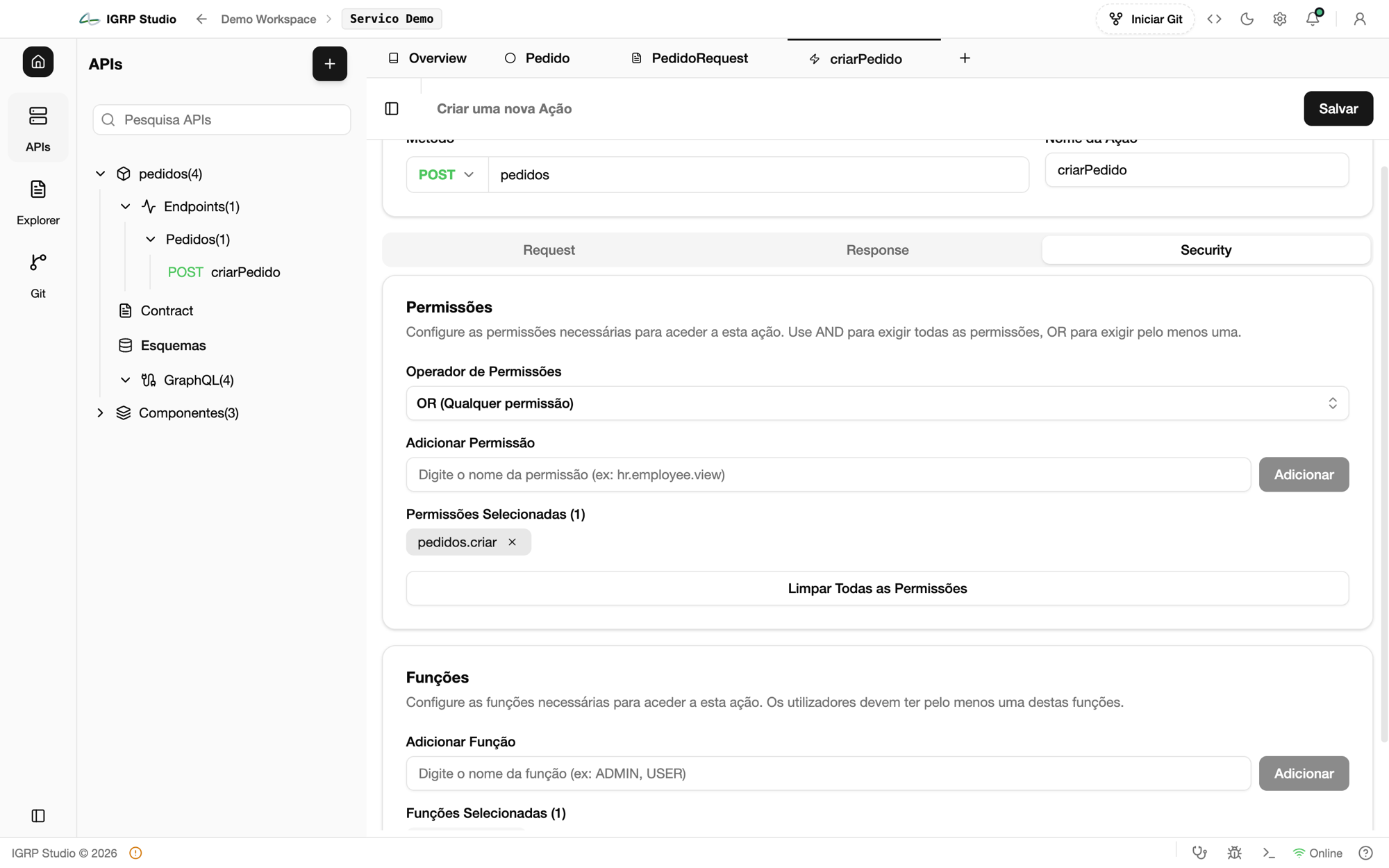Switch to the Overview tab
1389x868 pixels.
(x=427, y=58)
